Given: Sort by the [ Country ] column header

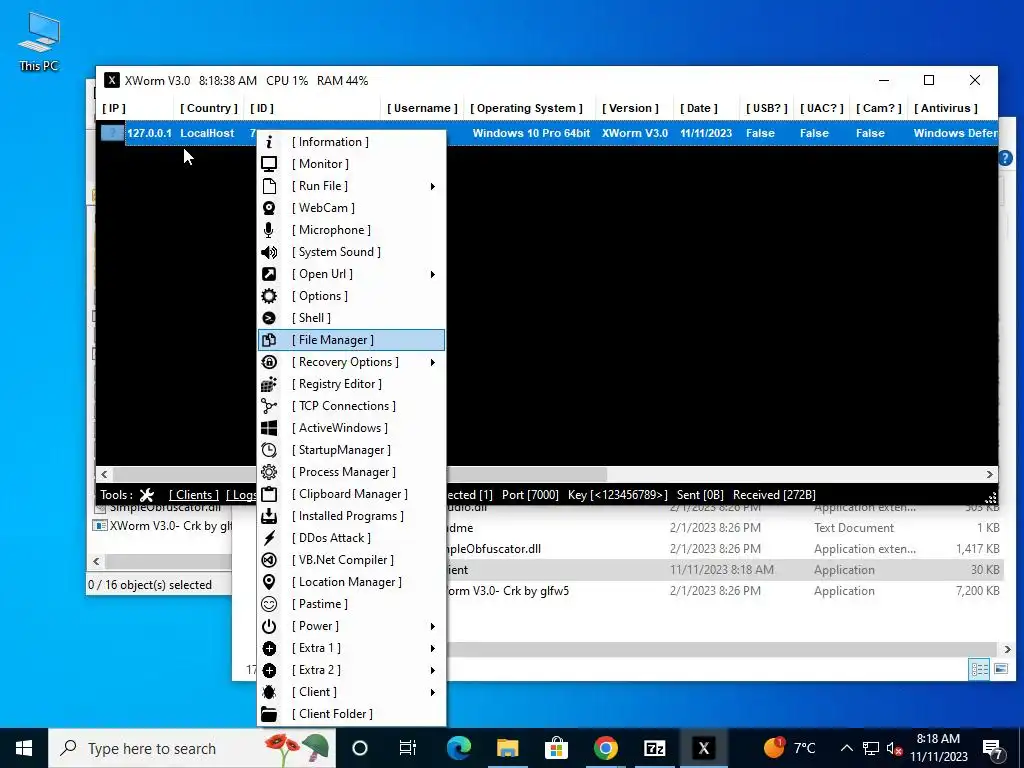Looking at the screenshot, I should pyautogui.click(x=209, y=108).
